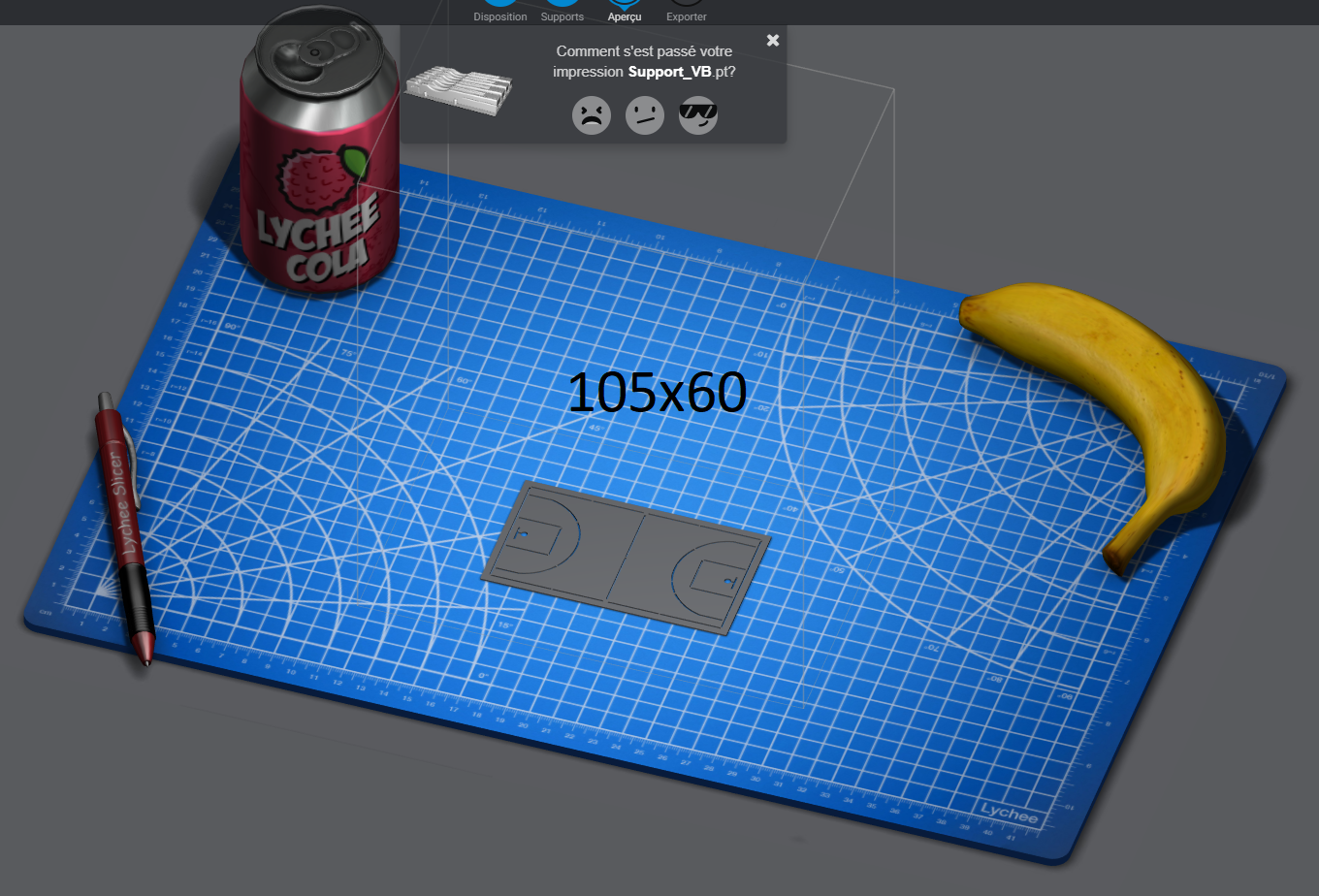Go to the Exporter tab
This screenshot has height=896, width=1319.
pos(687,12)
